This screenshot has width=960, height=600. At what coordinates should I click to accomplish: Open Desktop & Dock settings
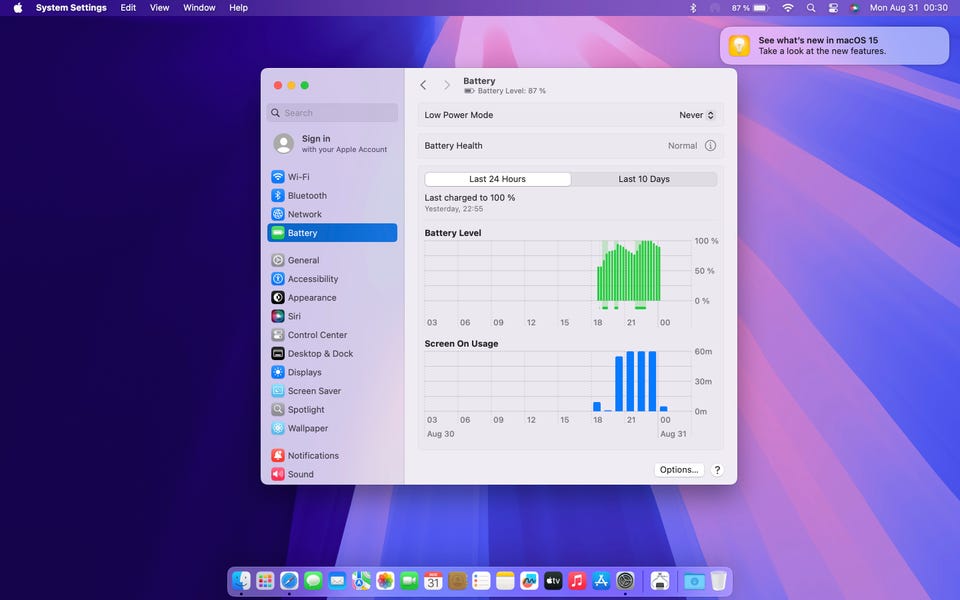coord(332,353)
